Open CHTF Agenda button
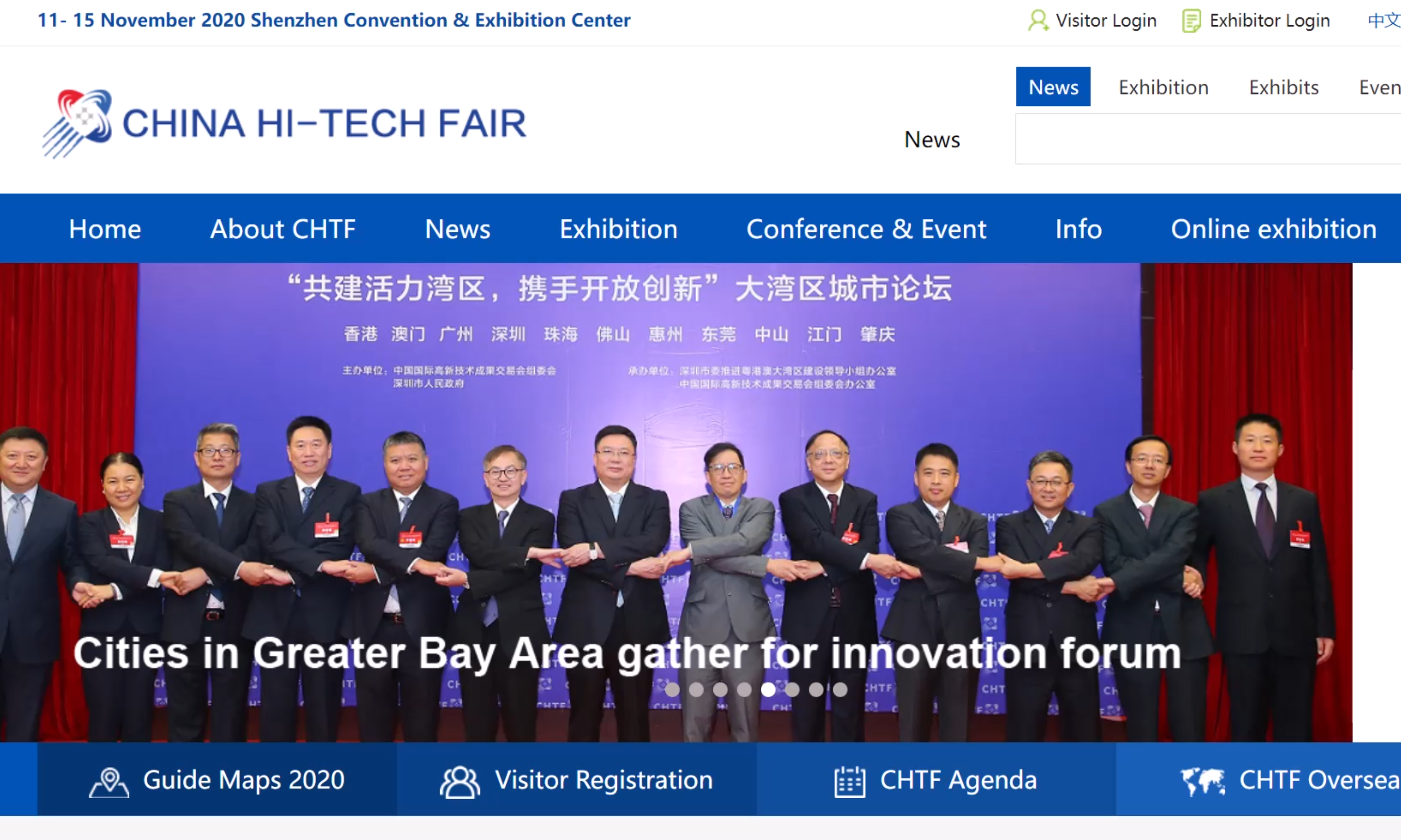This screenshot has height=840, width=1401. click(x=936, y=779)
